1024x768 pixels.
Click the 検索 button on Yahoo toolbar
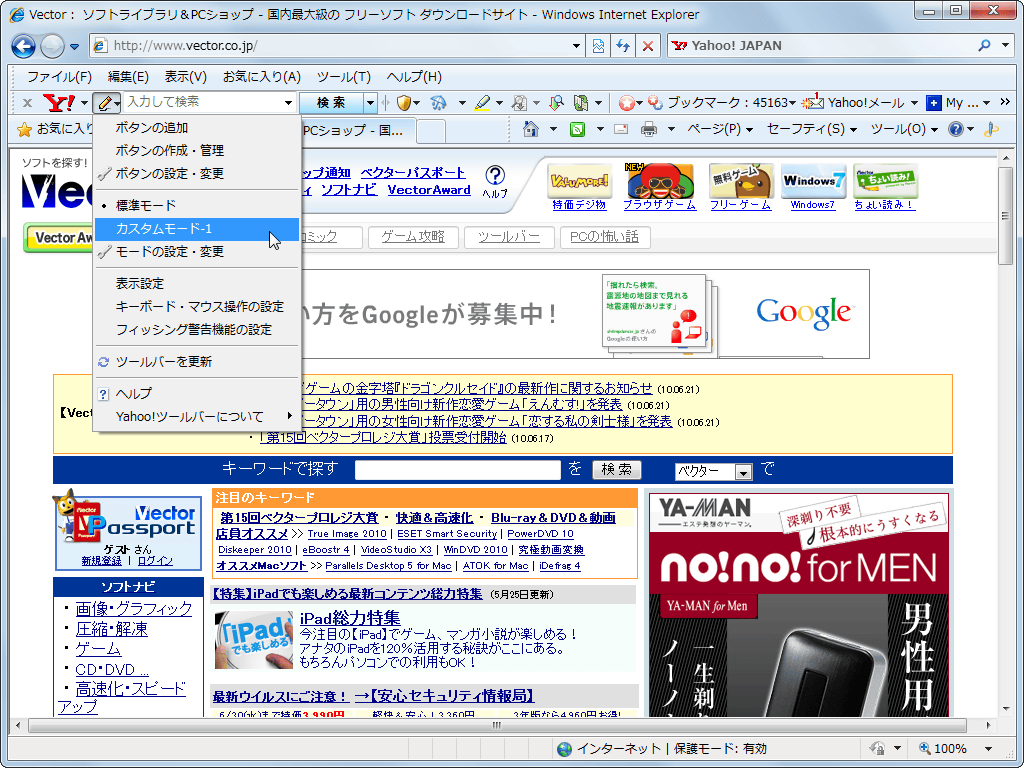point(331,103)
